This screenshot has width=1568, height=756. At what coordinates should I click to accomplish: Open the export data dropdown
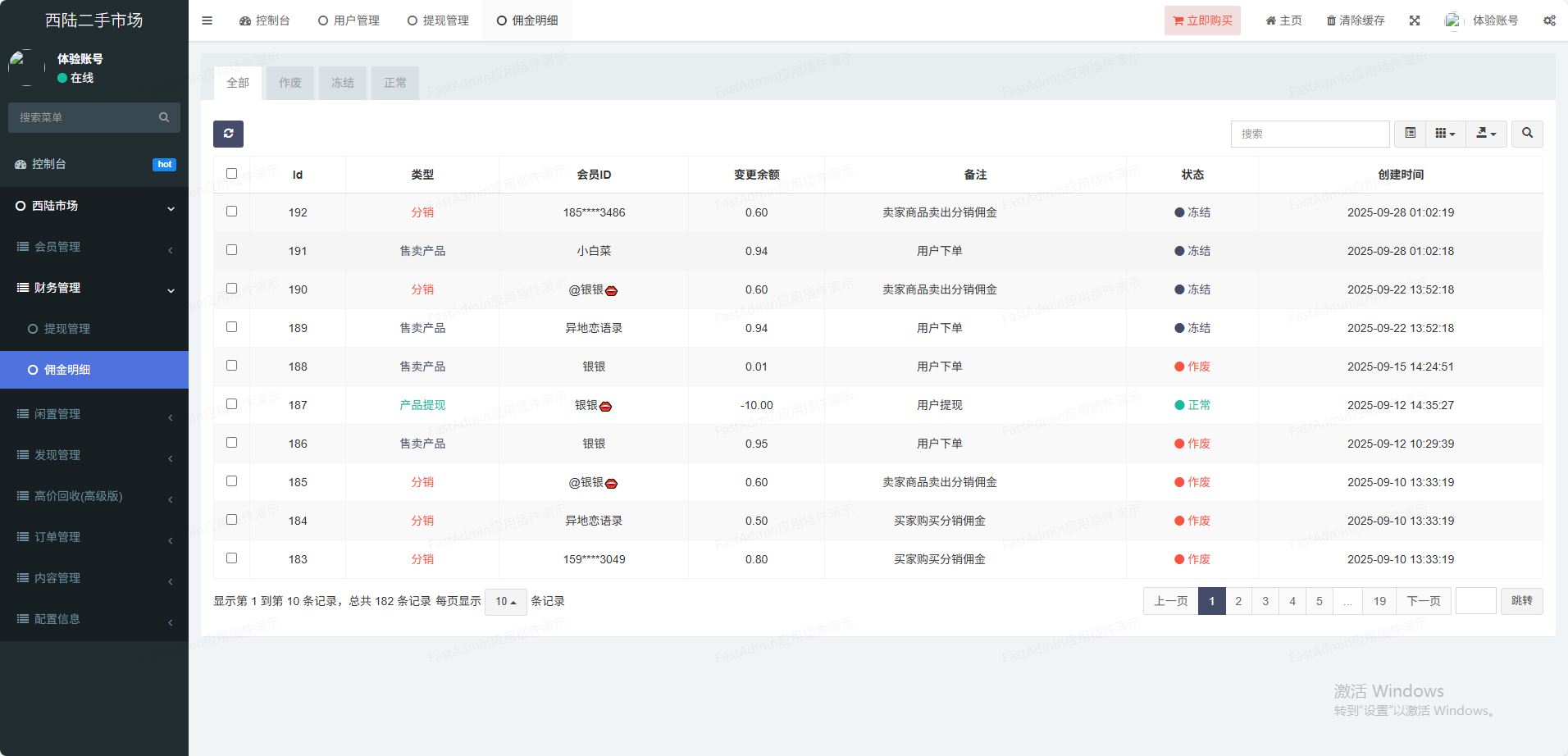pyautogui.click(x=1486, y=133)
